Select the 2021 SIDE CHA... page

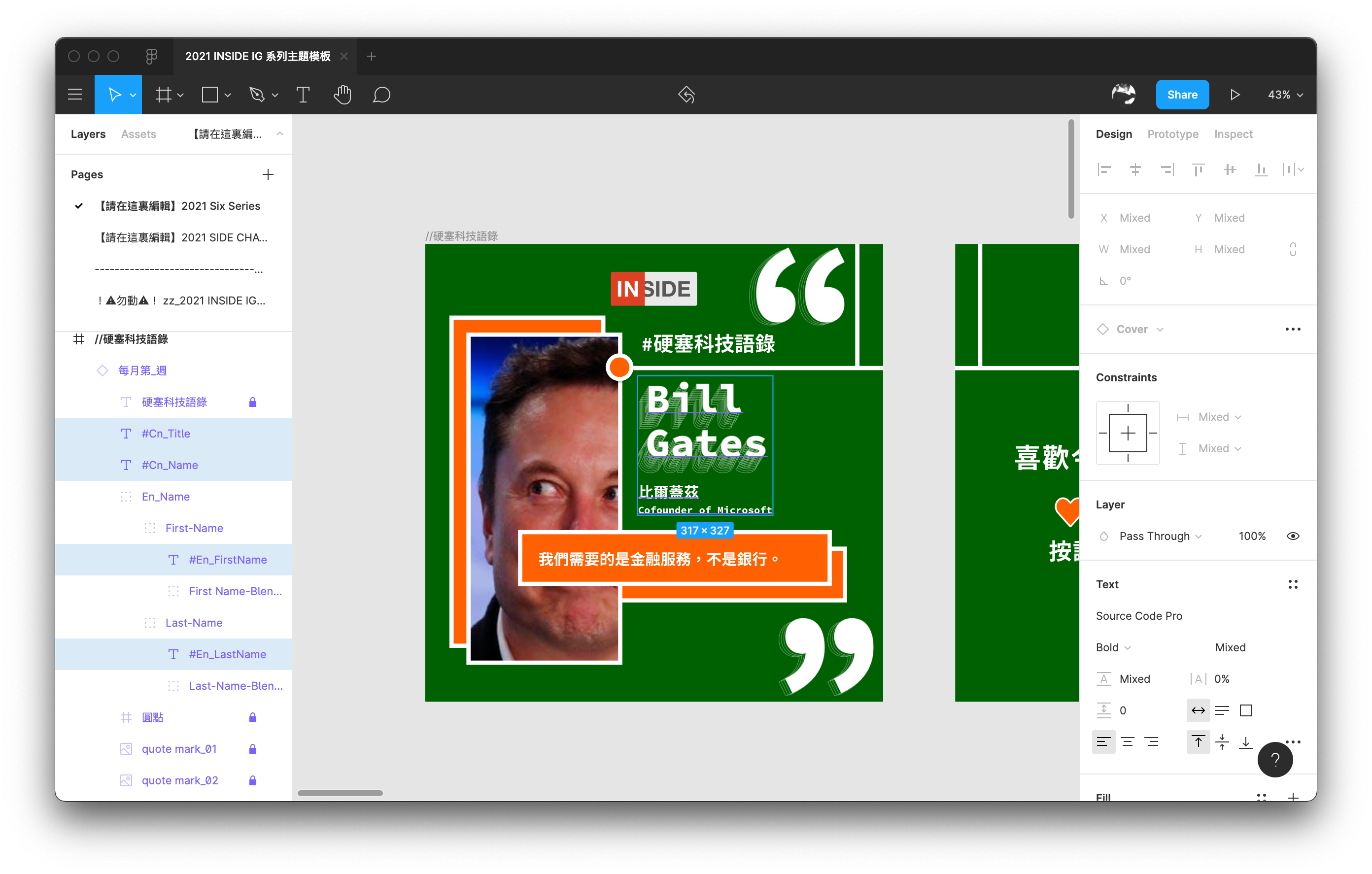point(173,237)
